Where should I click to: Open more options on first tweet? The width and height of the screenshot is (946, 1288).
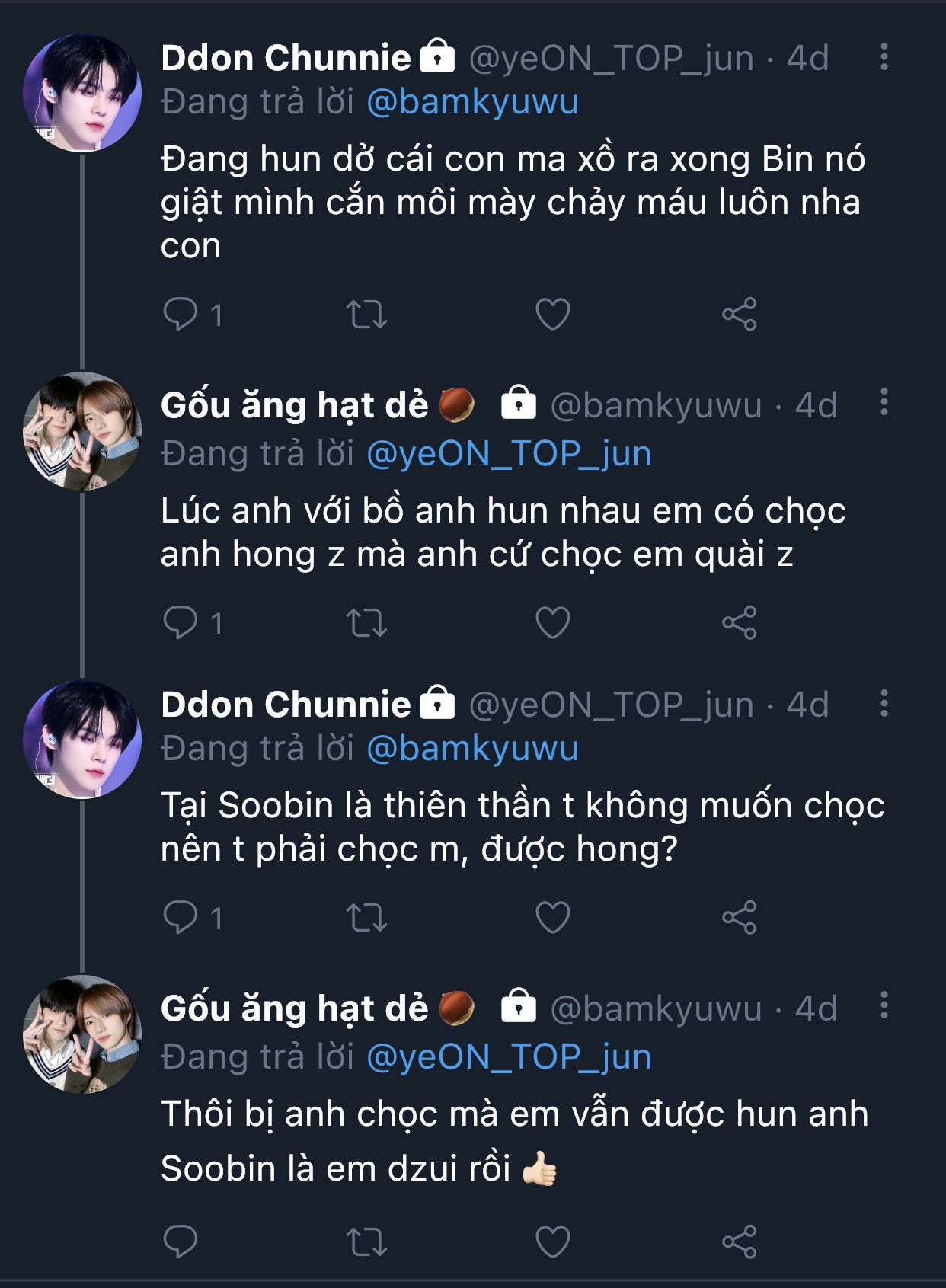coord(884,57)
